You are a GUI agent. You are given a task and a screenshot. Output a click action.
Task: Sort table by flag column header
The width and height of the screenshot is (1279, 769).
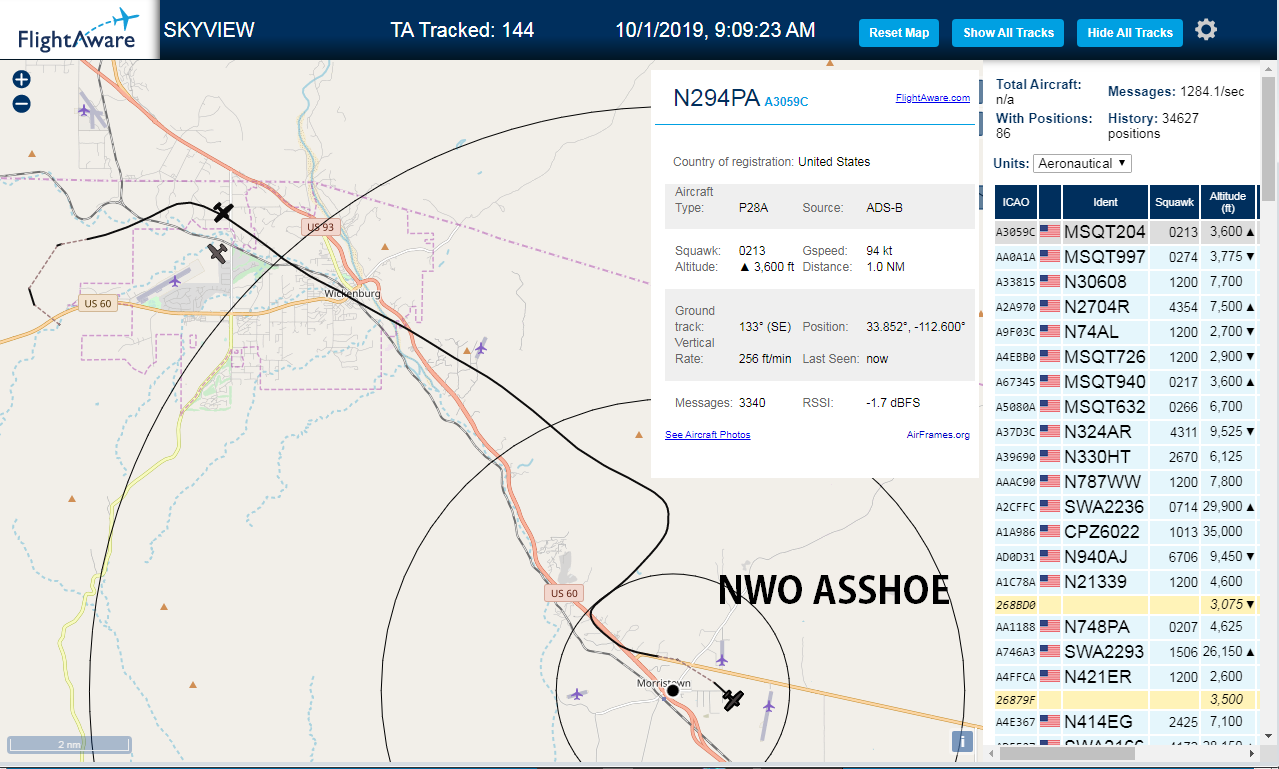[1050, 202]
